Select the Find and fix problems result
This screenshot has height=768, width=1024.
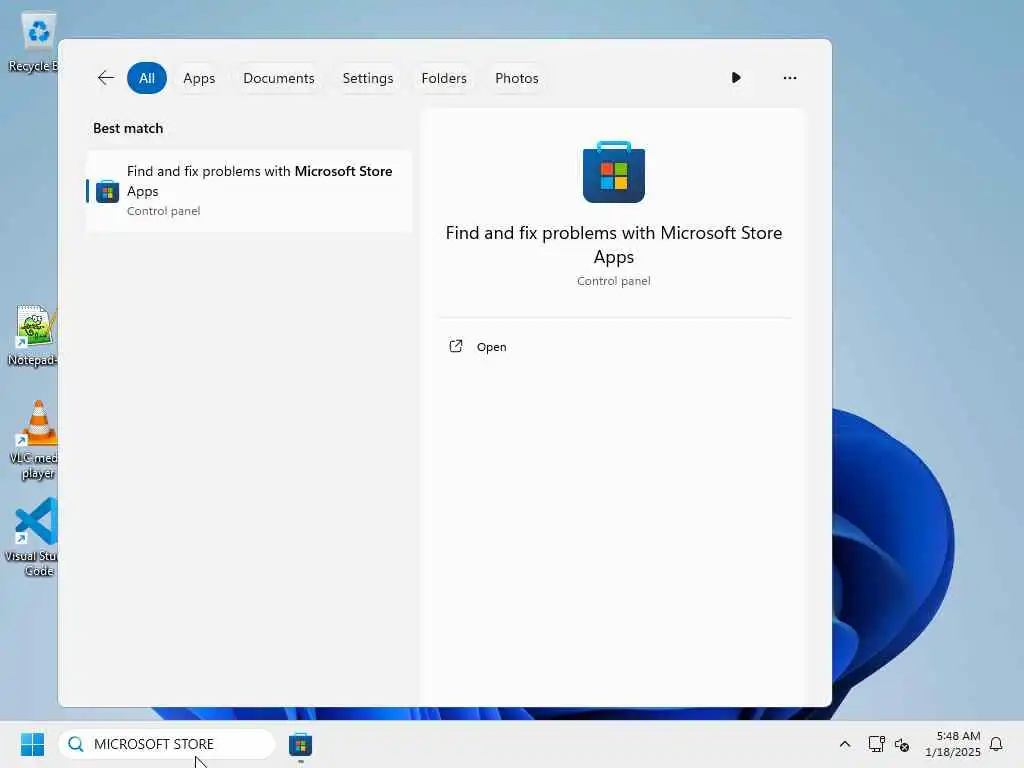(249, 191)
